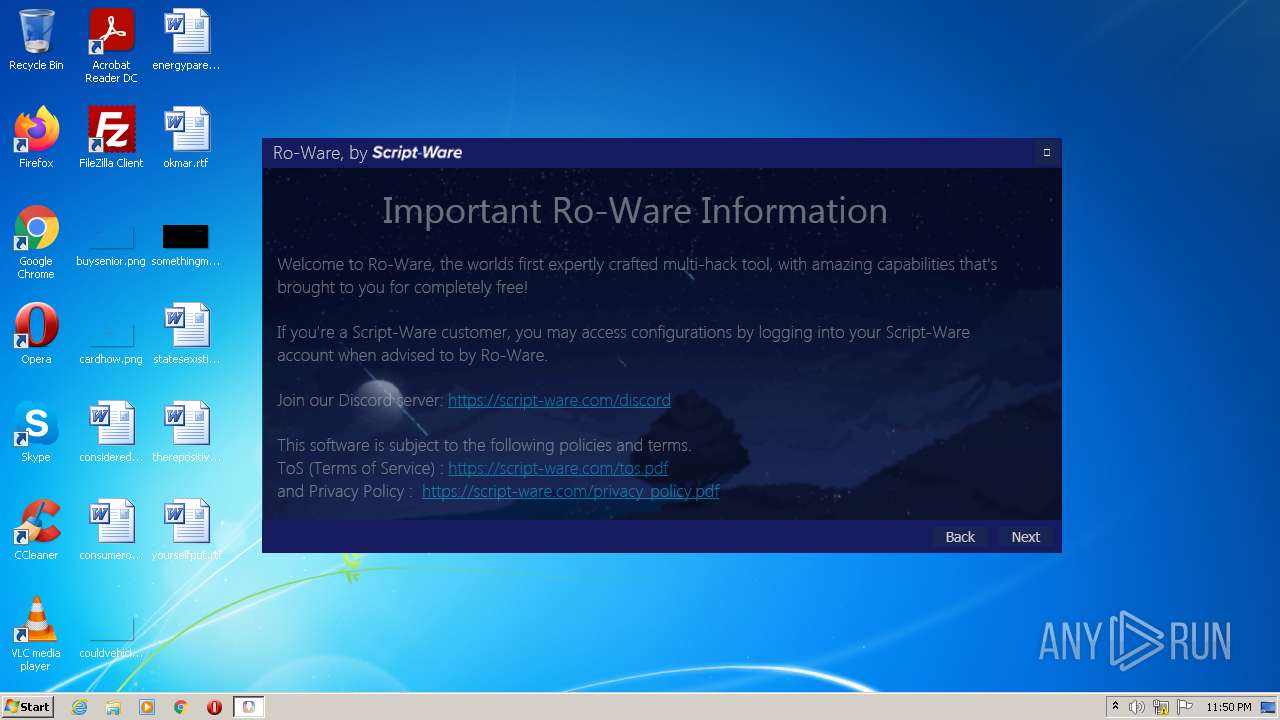Launch Opera desktop shortcut
The width and height of the screenshot is (1280, 720).
[x=36, y=334]
